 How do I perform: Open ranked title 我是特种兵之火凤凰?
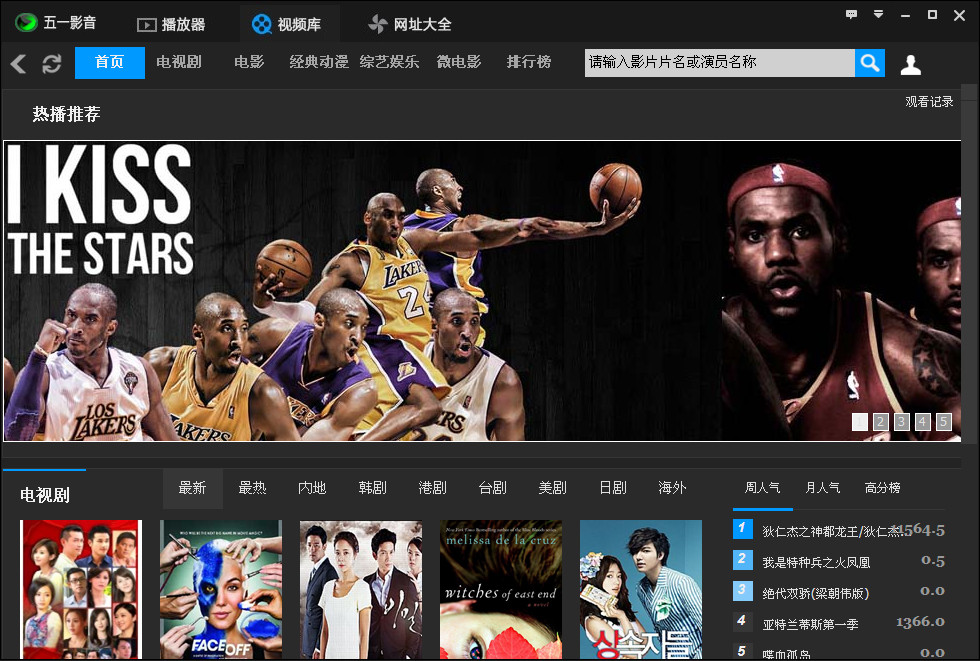816,563
